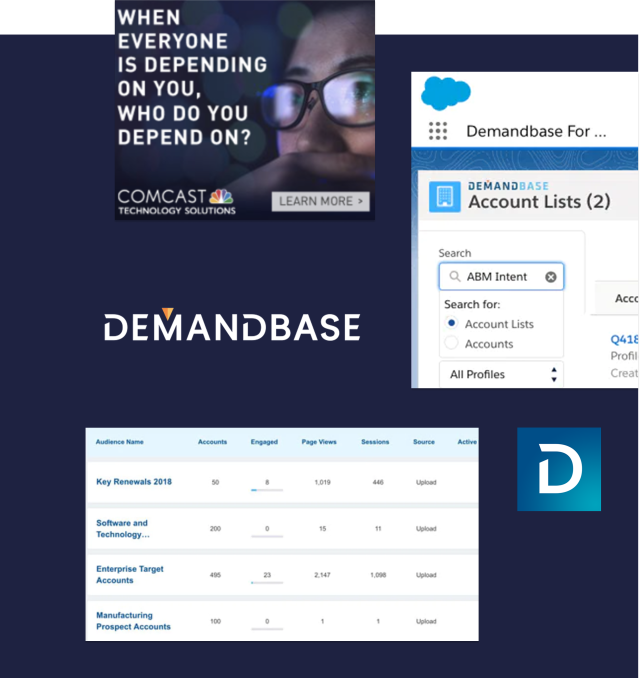The image size is (640, 678).
Task: Click the Demandbase wordmark logo
Action: point(232,325)
